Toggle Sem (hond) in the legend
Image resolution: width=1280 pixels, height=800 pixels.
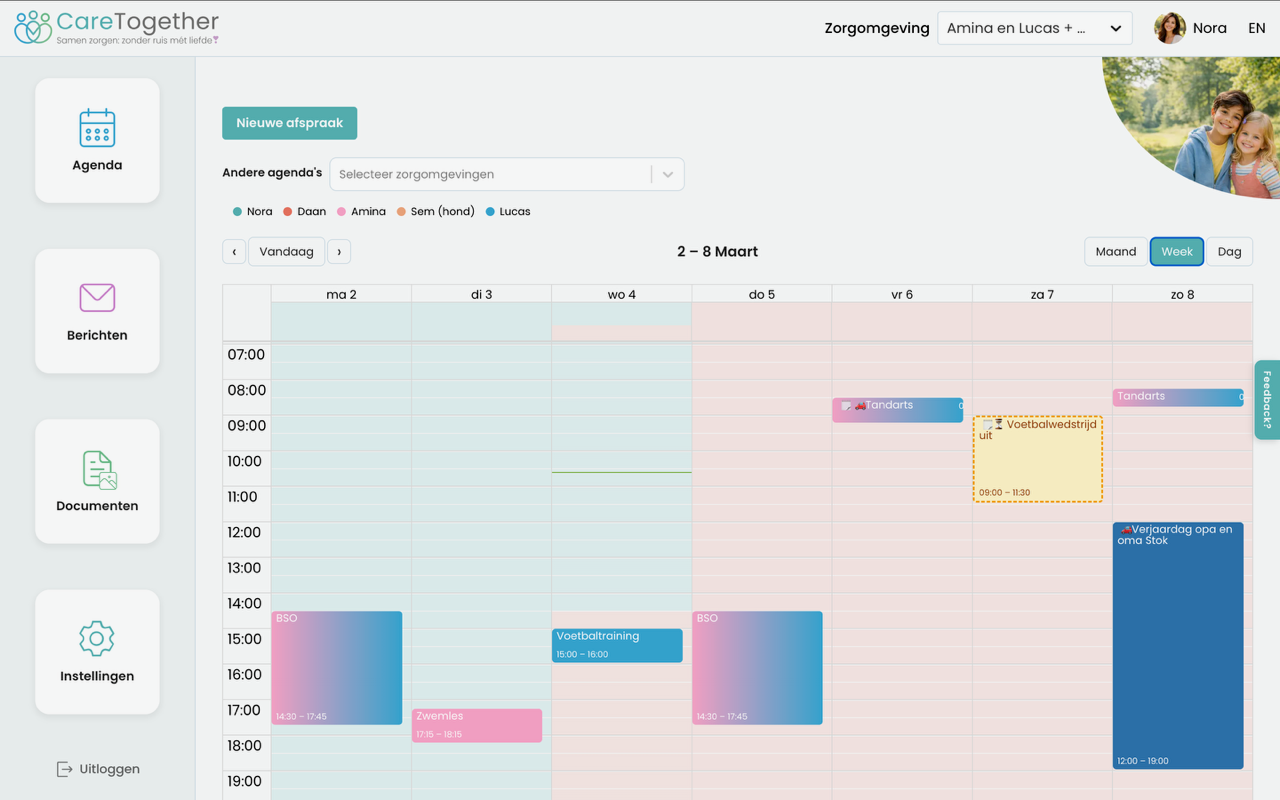435,212
